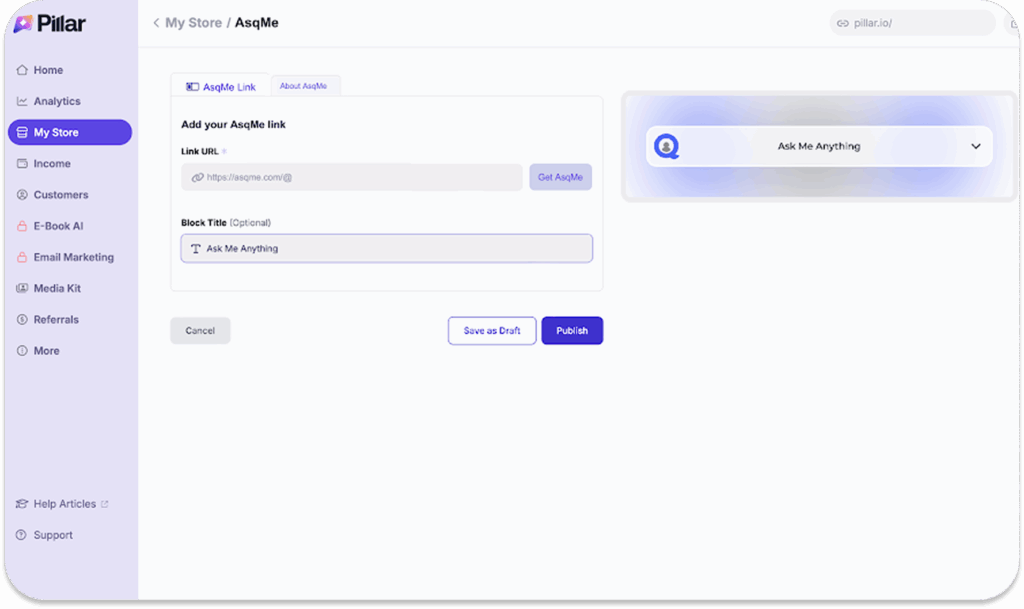Viewport: 1024px width, 609px height.
Task: Click the Pillar logo
Action: (50, 23)
